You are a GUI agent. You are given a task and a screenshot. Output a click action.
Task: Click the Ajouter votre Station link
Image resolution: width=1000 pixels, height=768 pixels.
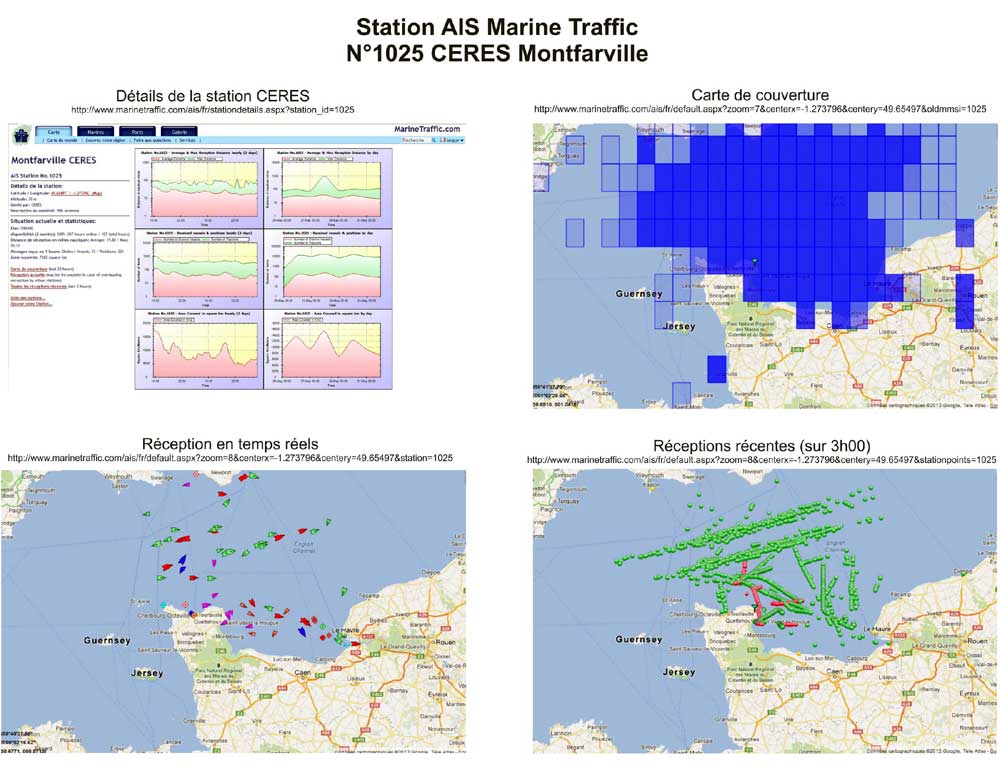click(x=31, y=304)
